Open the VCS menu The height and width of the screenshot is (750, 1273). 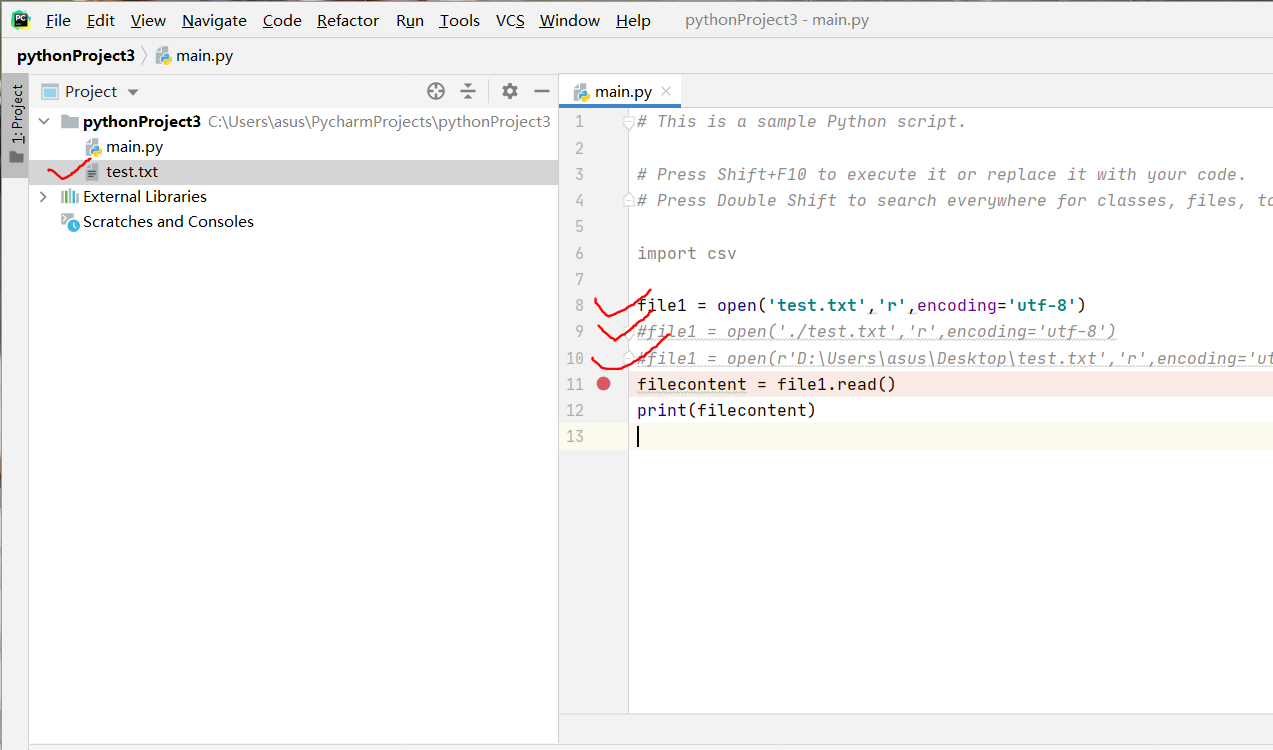(510, 20)
